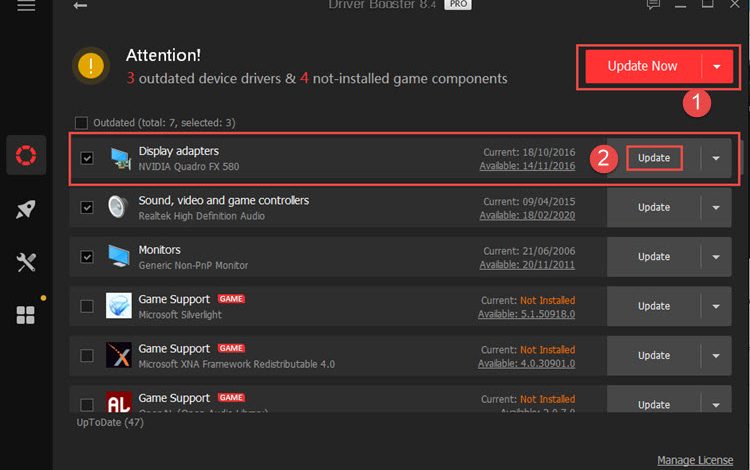
Task: Open Available: 20/11/2011 driver details
Action: [527, 264]
